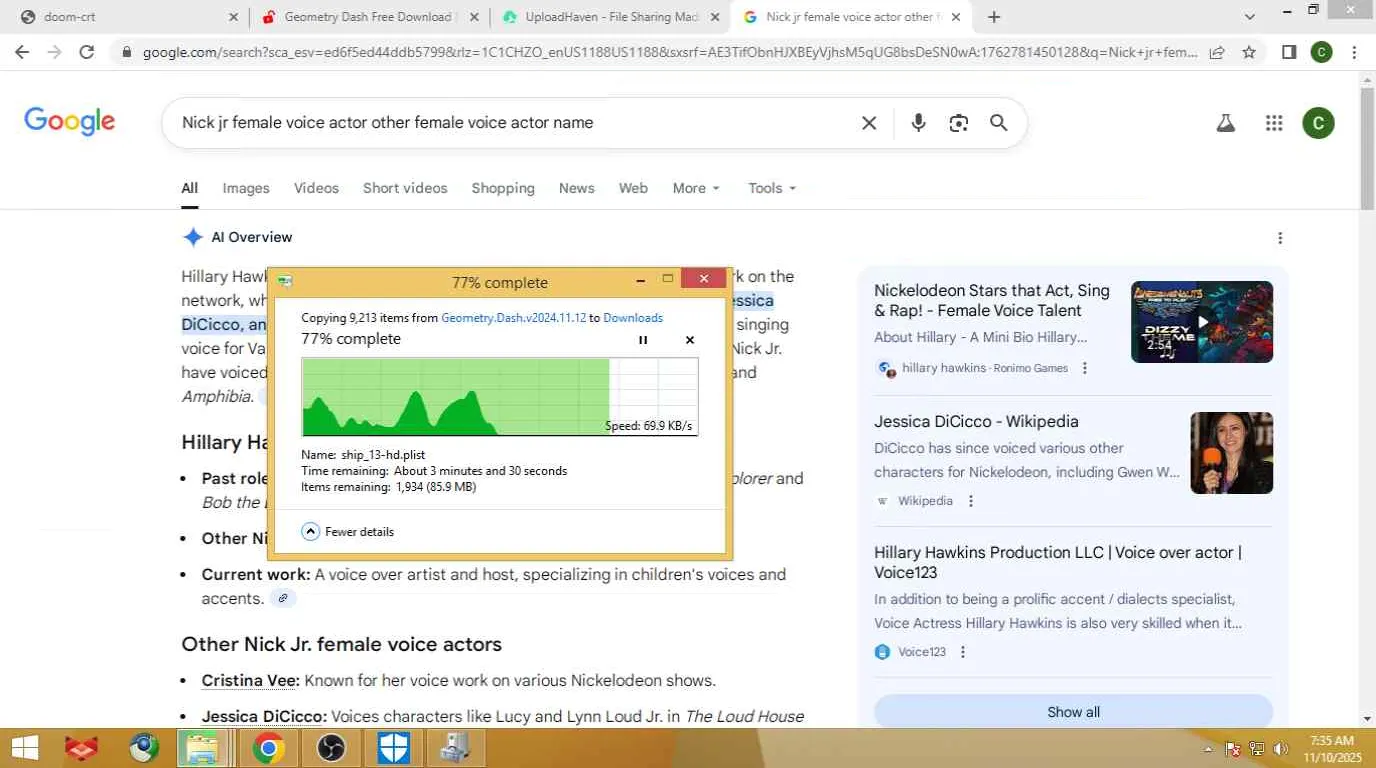Share this page from the address bar
Screen dimensions: 1376x768
point(1217,52)
